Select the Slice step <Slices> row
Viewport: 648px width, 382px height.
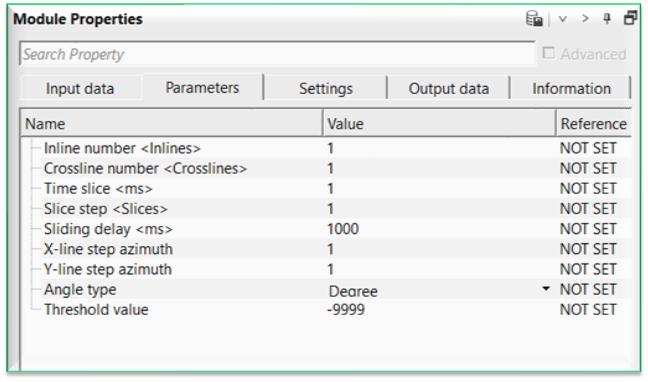[326, 209]
